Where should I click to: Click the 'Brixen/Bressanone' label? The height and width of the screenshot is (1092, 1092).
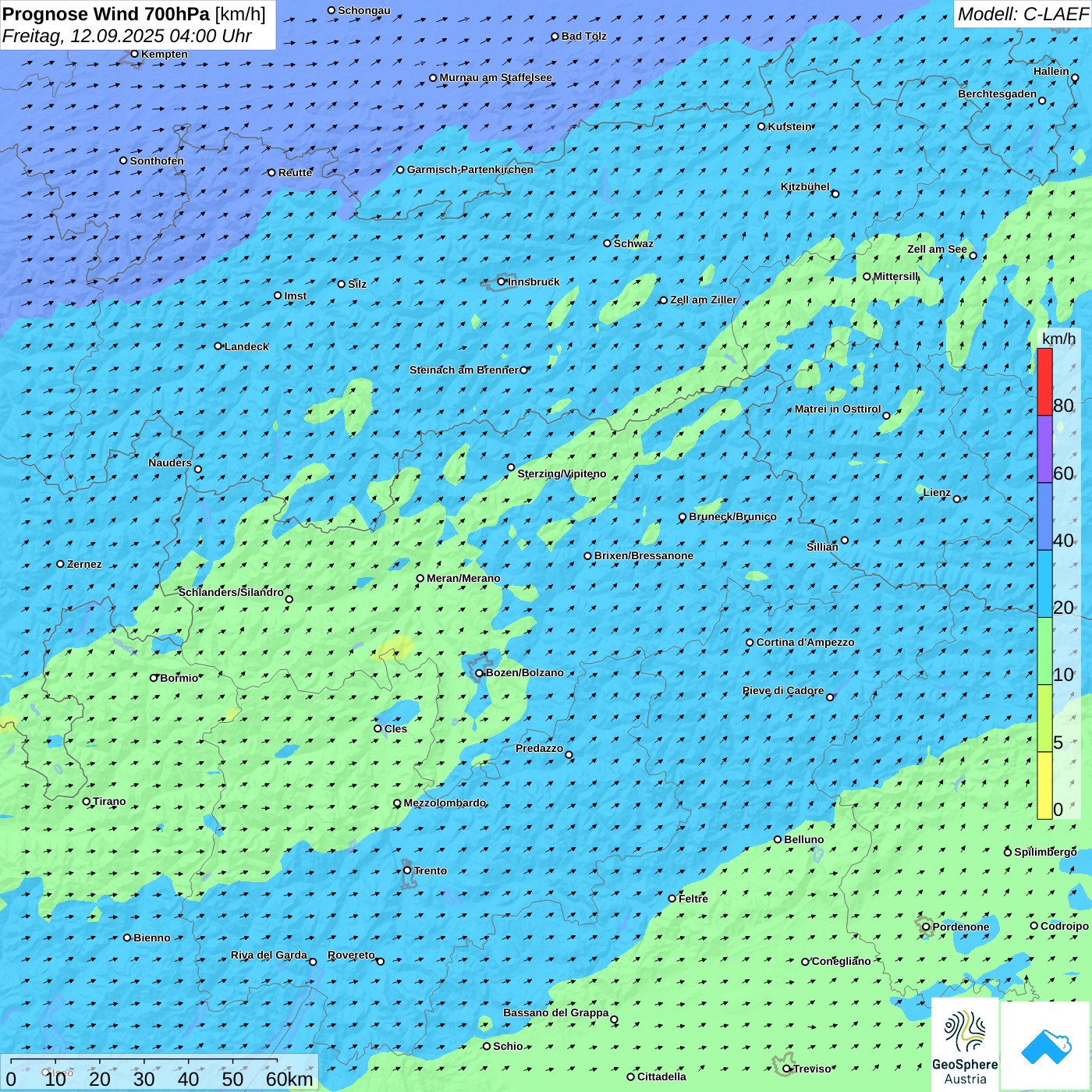(643, 555)
